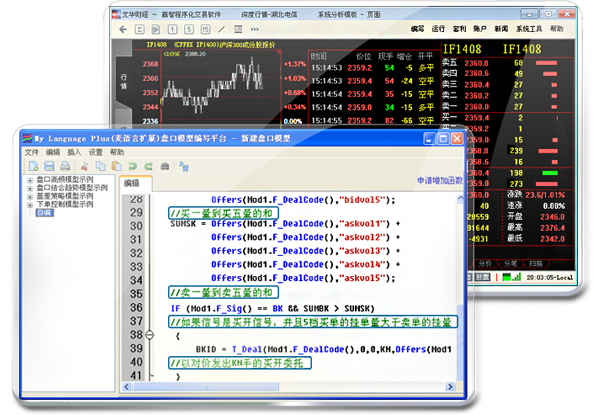Click the editor horizontal scrollbar thumb
This screenshot has width=593, height=415.
pos(206,387)
